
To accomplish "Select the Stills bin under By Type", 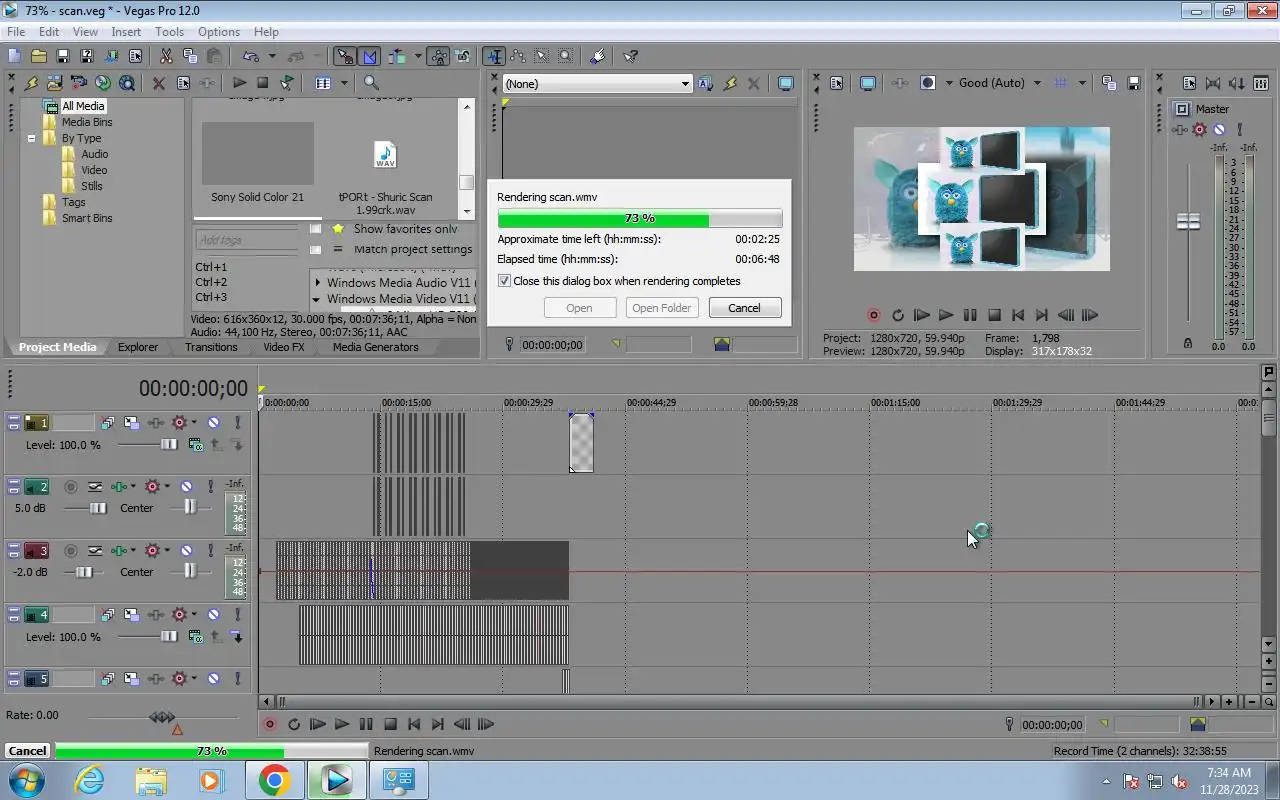I will point(92,186).
